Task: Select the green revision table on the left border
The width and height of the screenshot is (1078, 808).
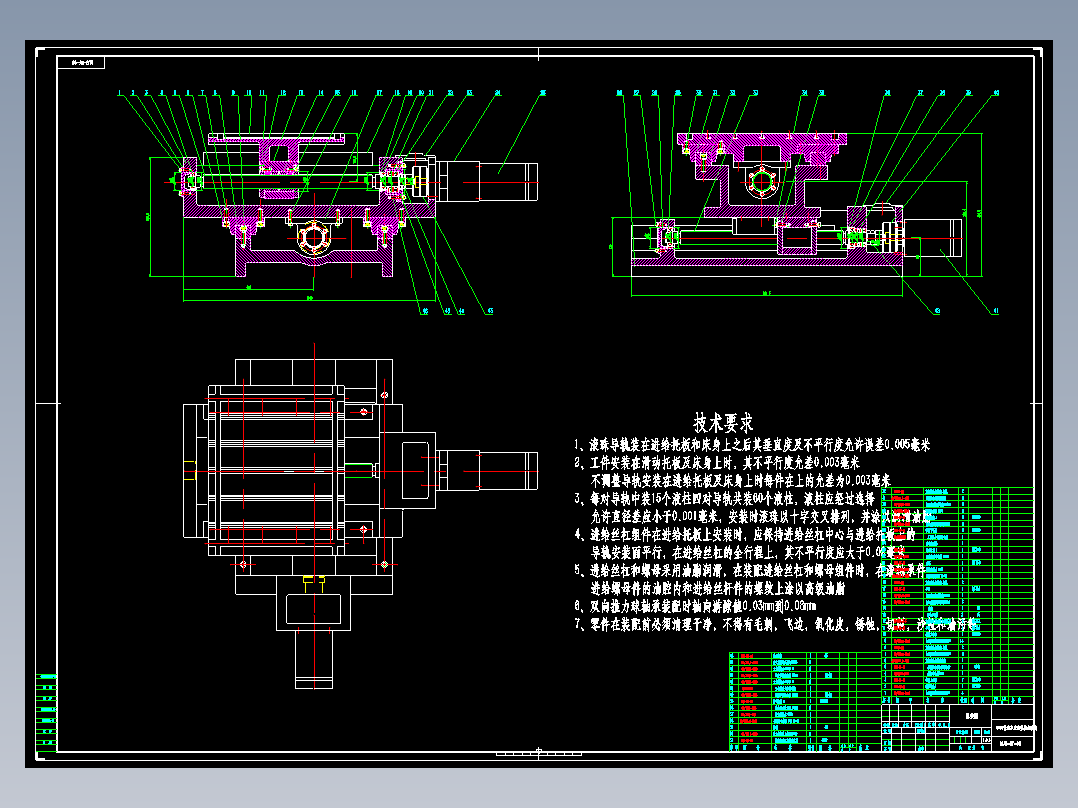Action: 47,713
